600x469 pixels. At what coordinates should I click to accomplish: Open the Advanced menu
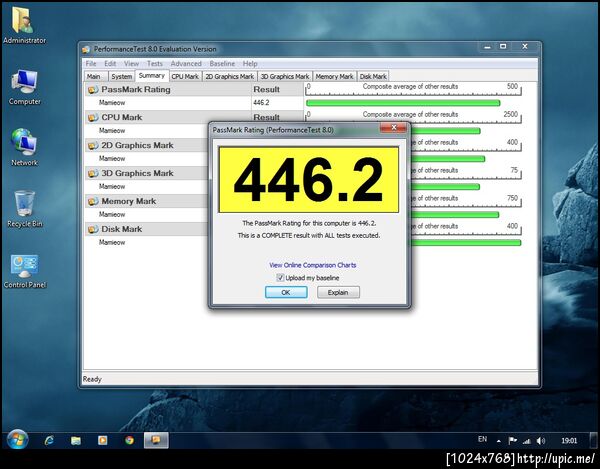186,64
